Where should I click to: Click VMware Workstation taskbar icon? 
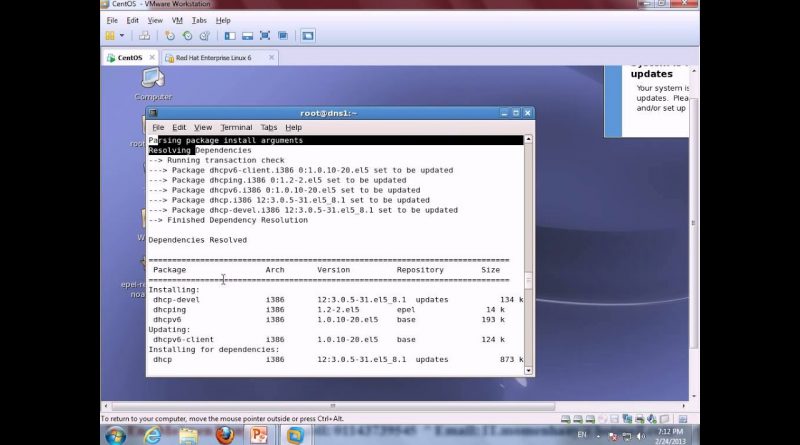pyautogui.click(x=295, y=435)
